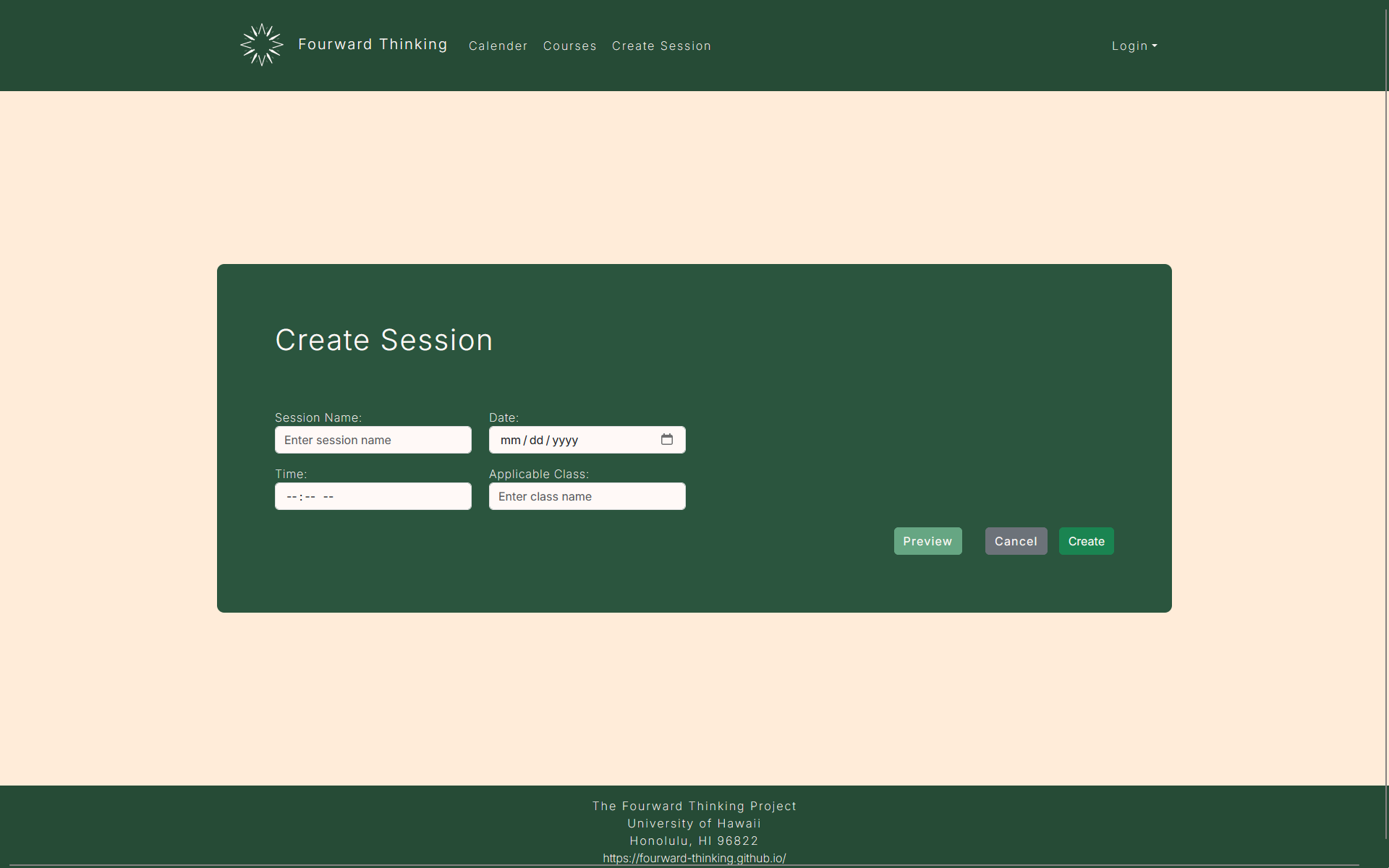1389x868 pixels.
Task: Click the Login dropdown caret
Action: pos(1155,46)
